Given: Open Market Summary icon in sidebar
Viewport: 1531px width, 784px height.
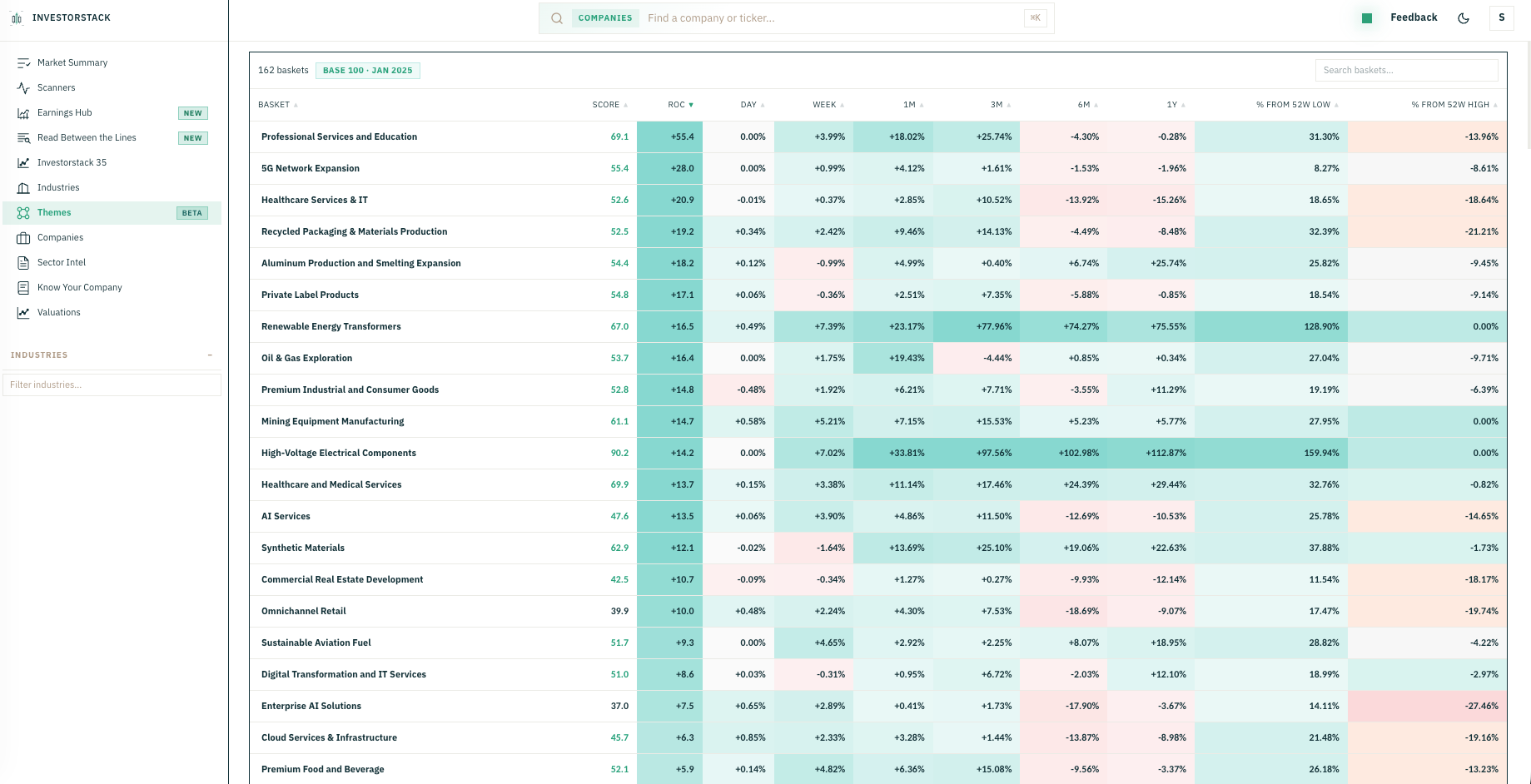Looking at the screenshot, I should coord(23,62).
